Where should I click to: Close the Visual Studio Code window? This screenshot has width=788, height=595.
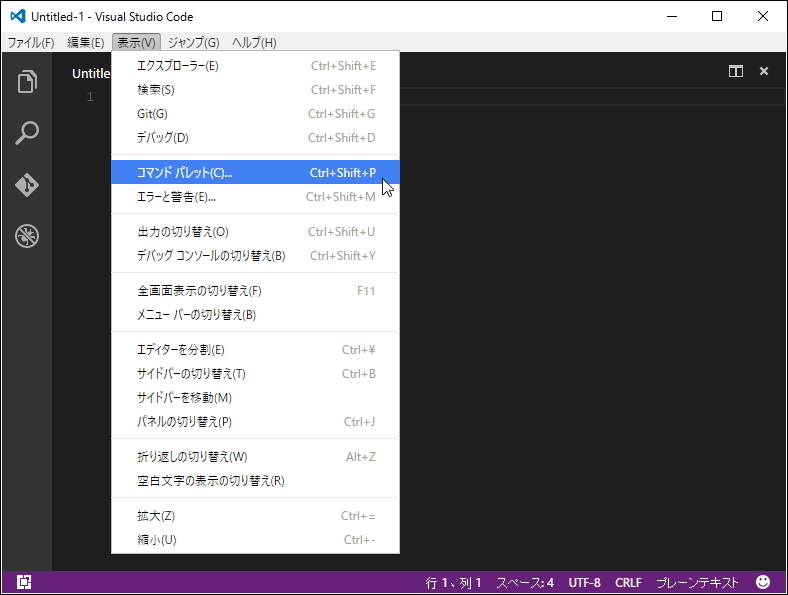click(x=763, y=16)
